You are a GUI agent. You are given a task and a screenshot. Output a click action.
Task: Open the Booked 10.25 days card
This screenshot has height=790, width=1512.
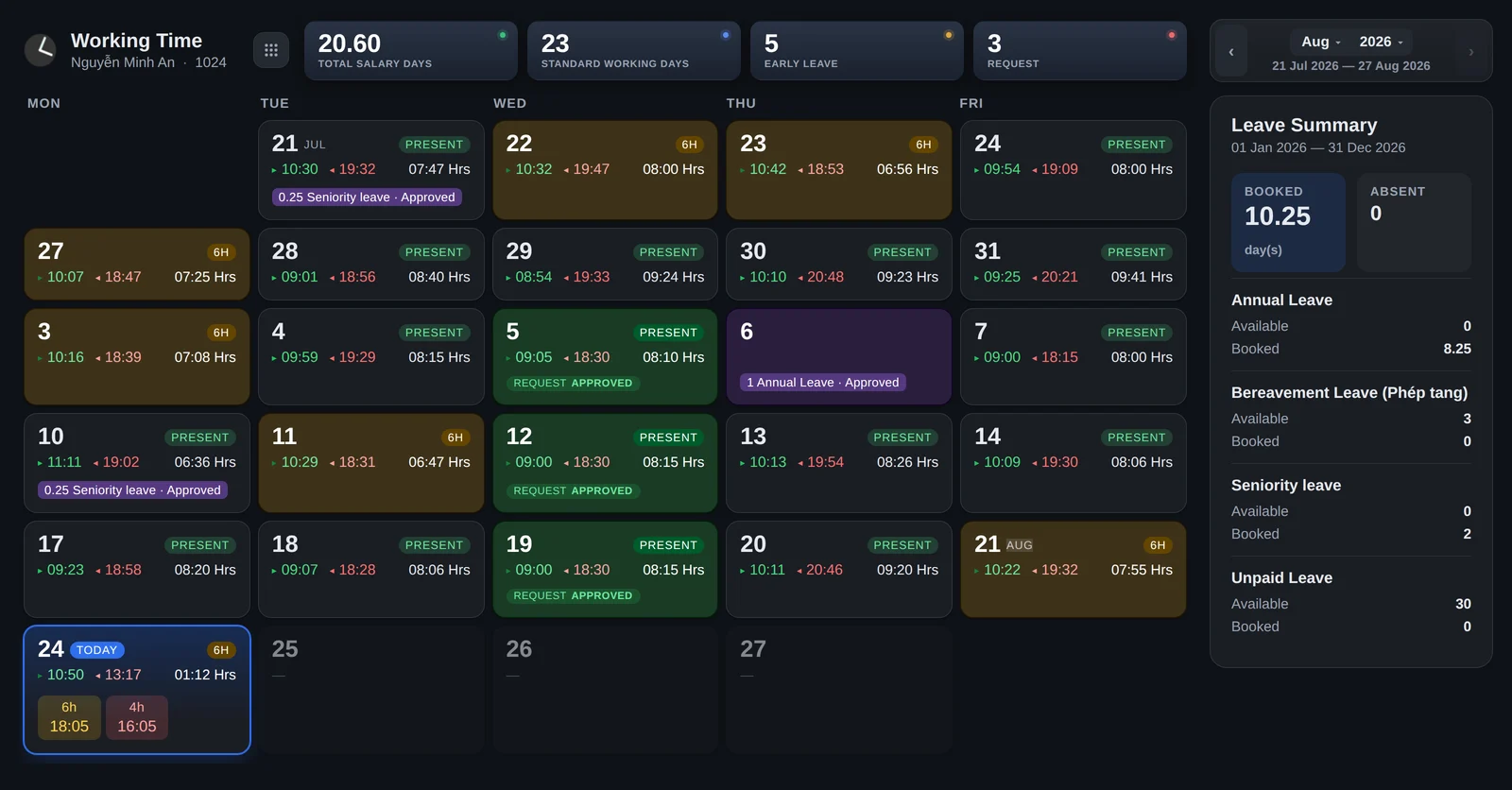coord(1288,223)
